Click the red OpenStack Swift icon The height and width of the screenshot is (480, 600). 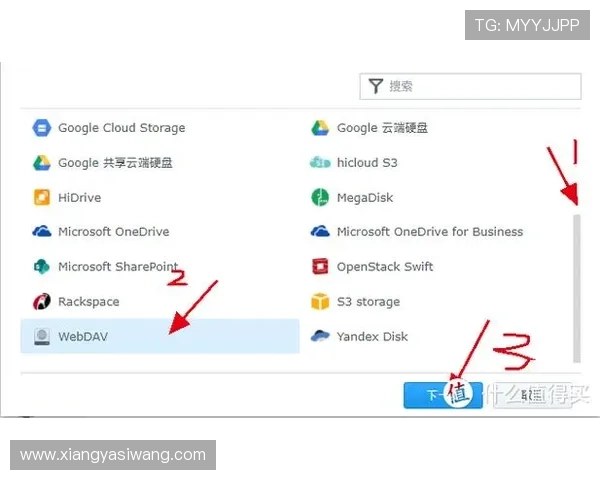click(320, 266)
